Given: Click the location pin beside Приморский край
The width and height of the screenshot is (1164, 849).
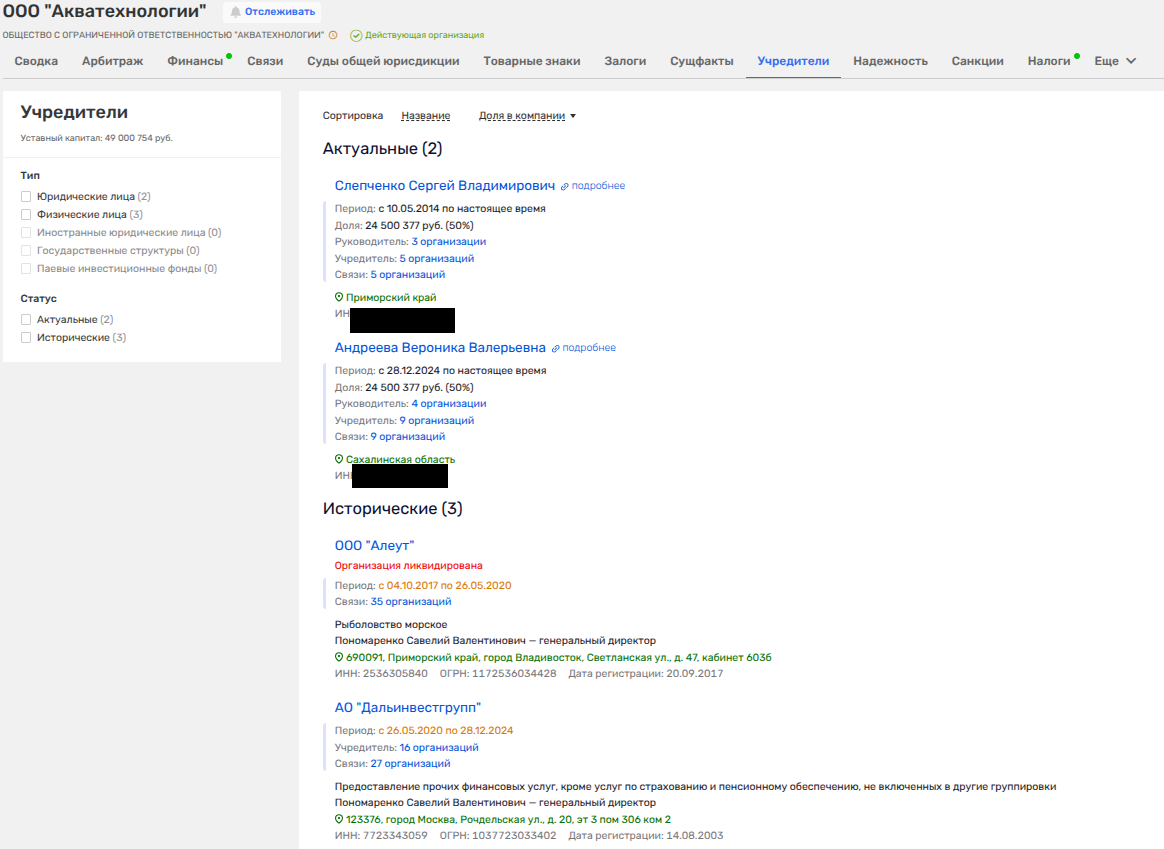Looking at the screenshot, I should coord(339,297).
